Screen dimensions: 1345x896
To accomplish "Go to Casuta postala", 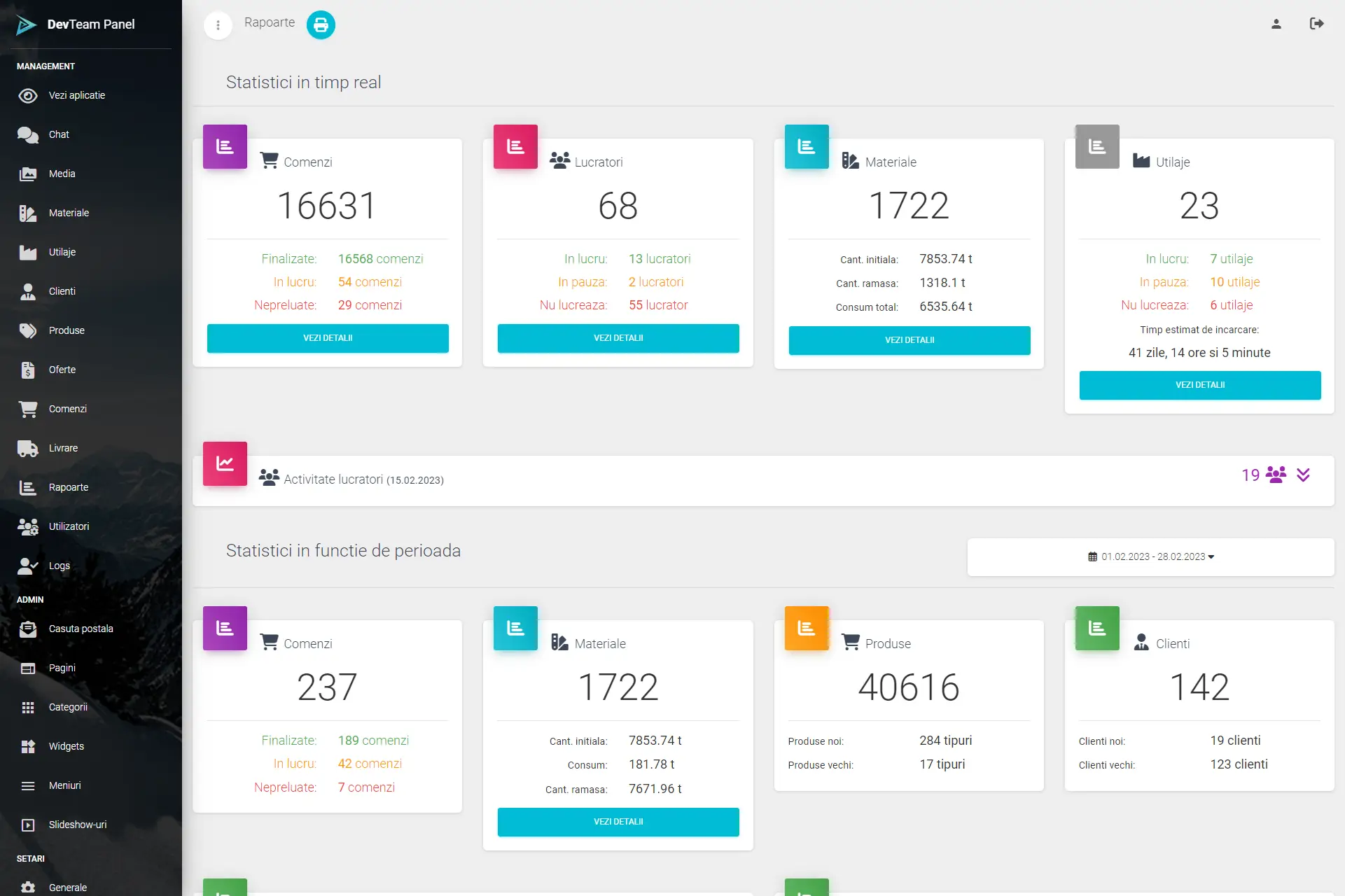I will pyautogui.click(x=81, y=629).
